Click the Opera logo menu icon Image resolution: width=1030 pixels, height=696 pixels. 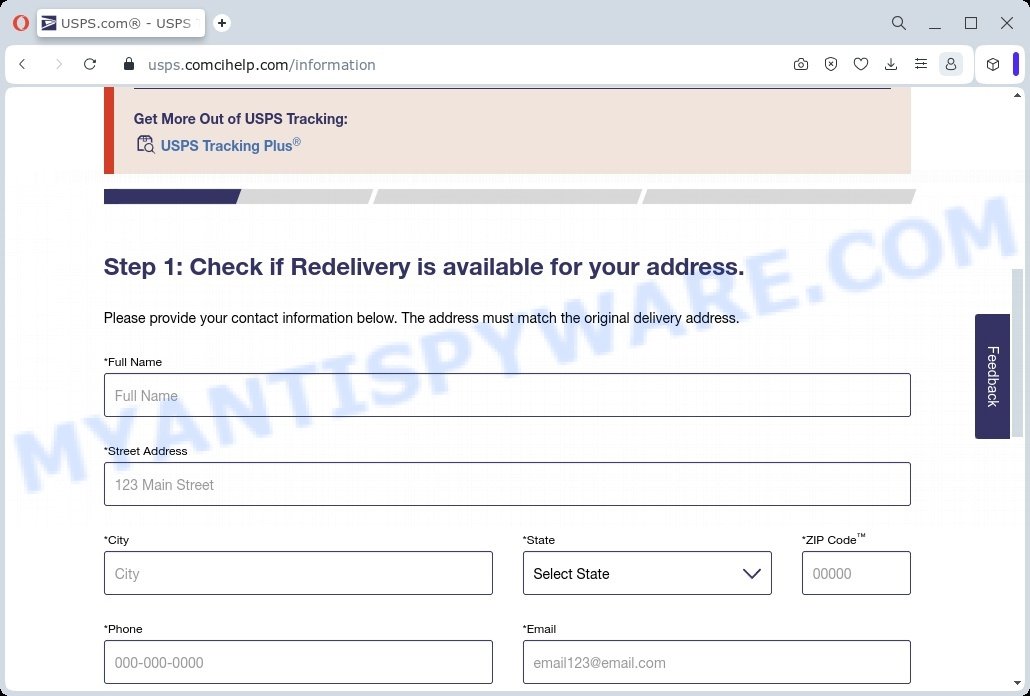20,23
